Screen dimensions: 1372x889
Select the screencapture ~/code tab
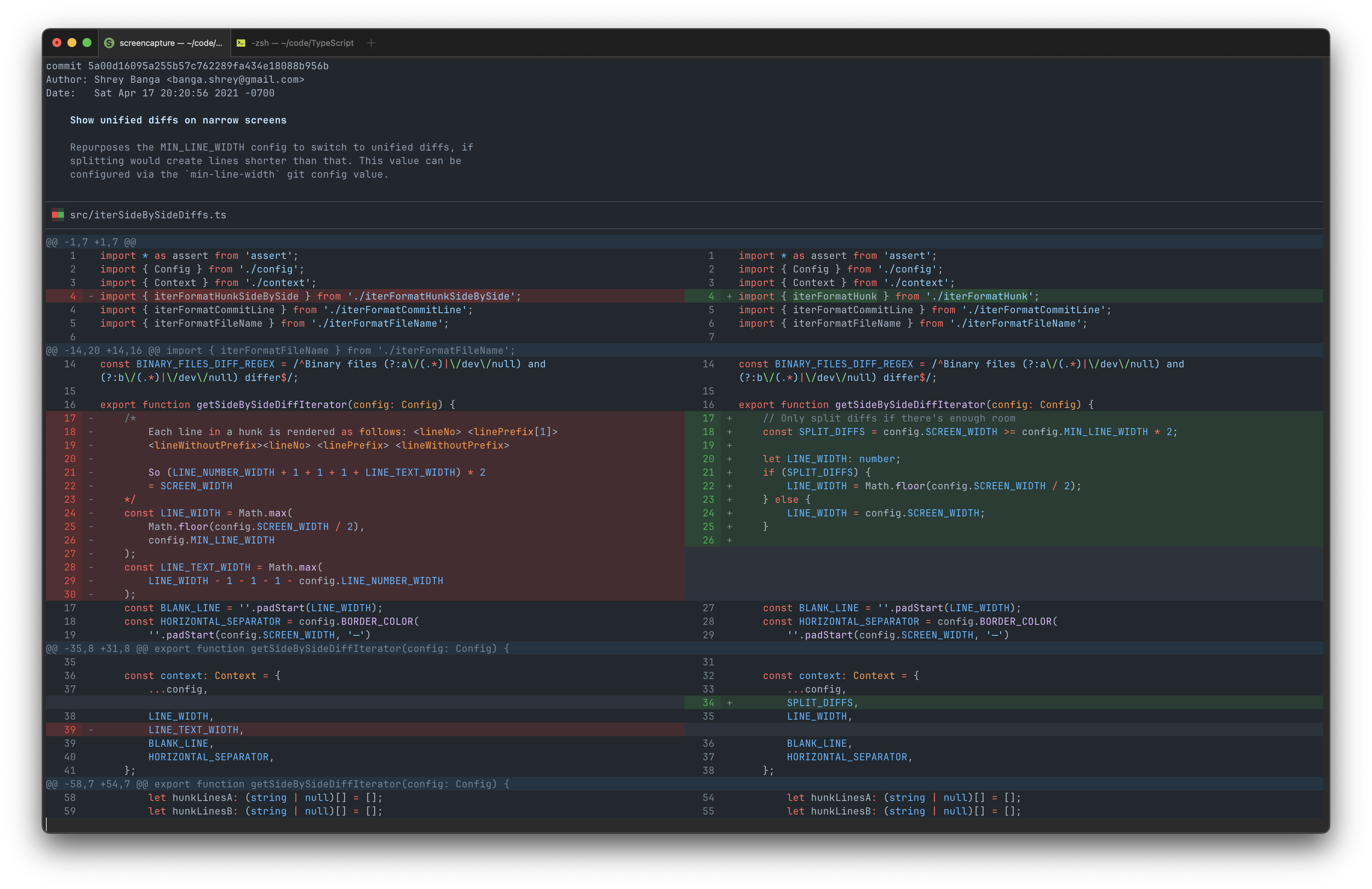tap(170, 43)
